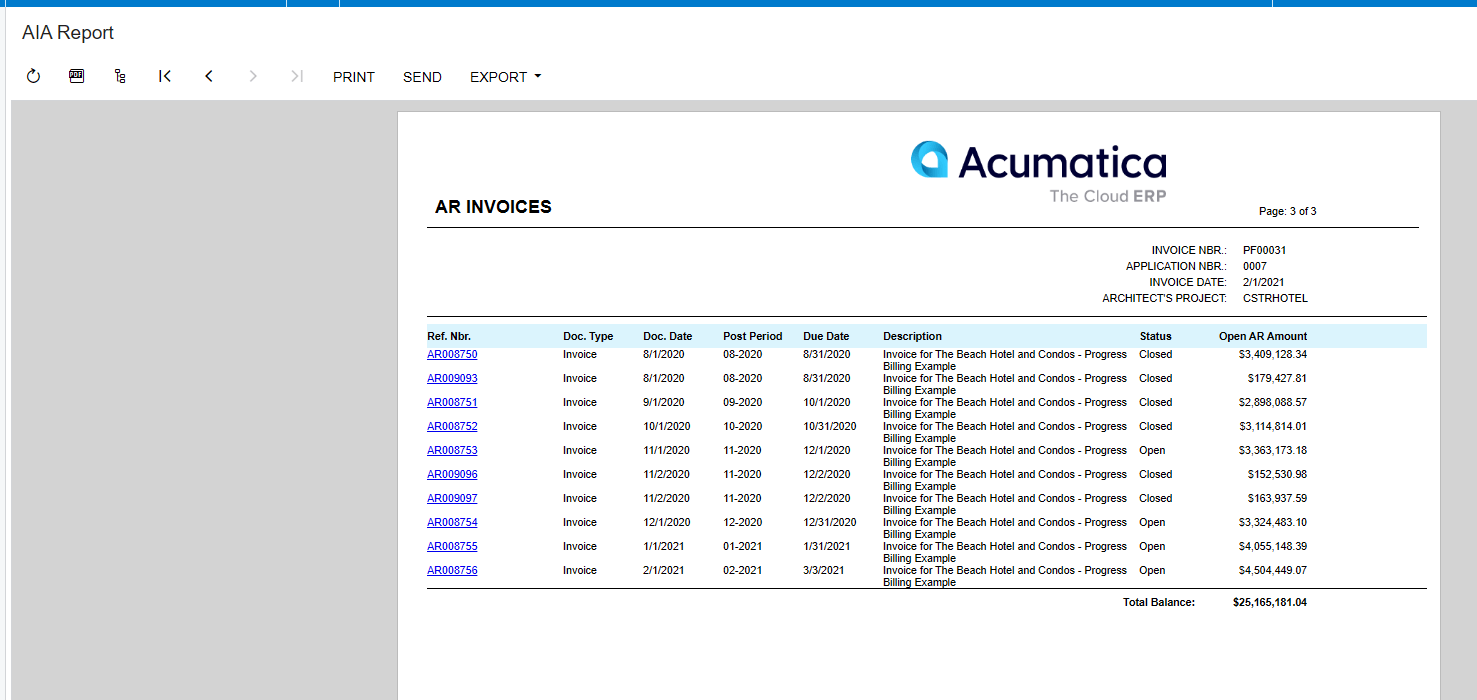This screenshot has height=700, width=1477.
Task: Click the last page arrow
Action: (x=297, y=76)
